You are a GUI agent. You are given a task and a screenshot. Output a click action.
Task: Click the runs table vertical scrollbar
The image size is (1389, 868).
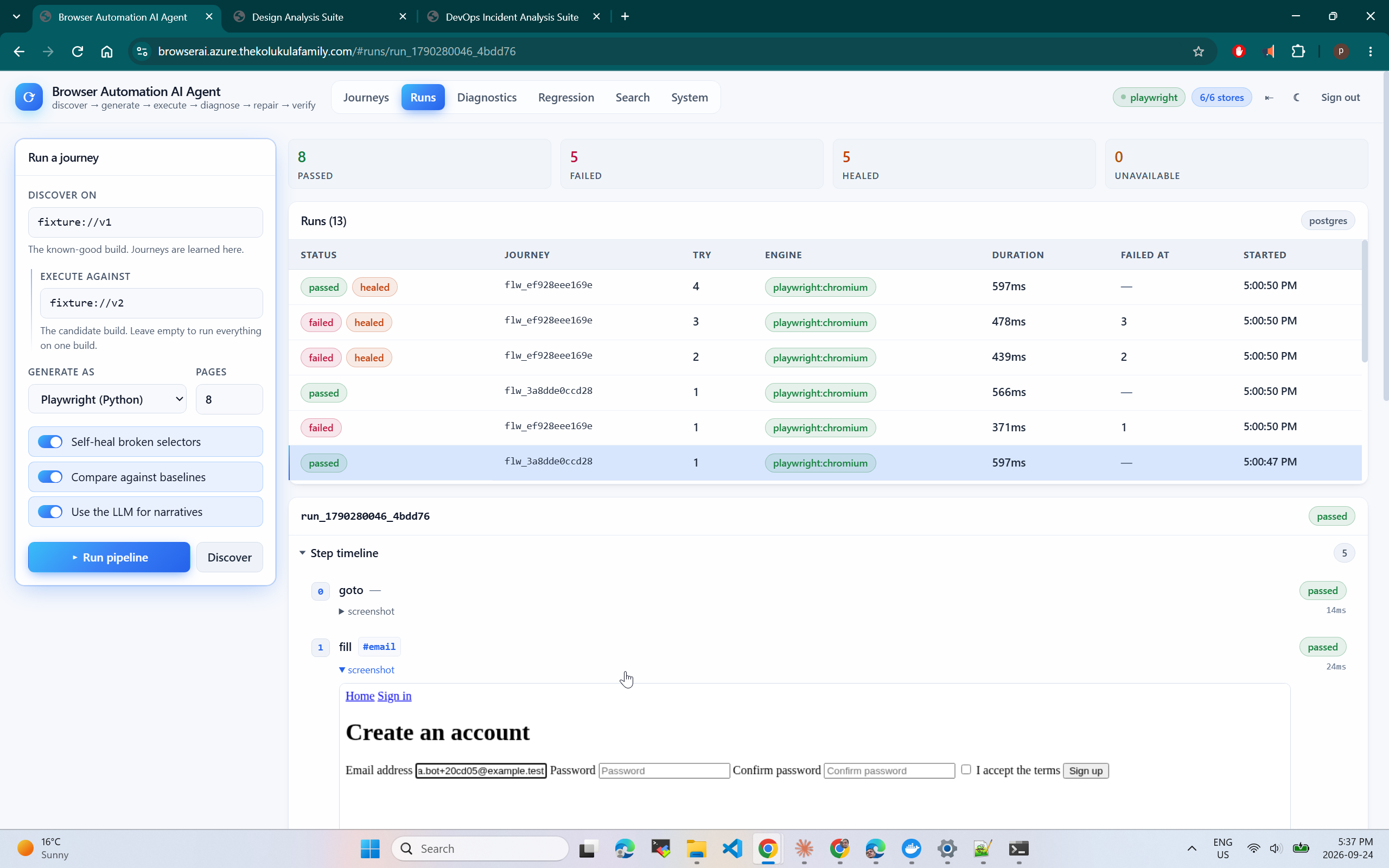(x=1365, y=302)
